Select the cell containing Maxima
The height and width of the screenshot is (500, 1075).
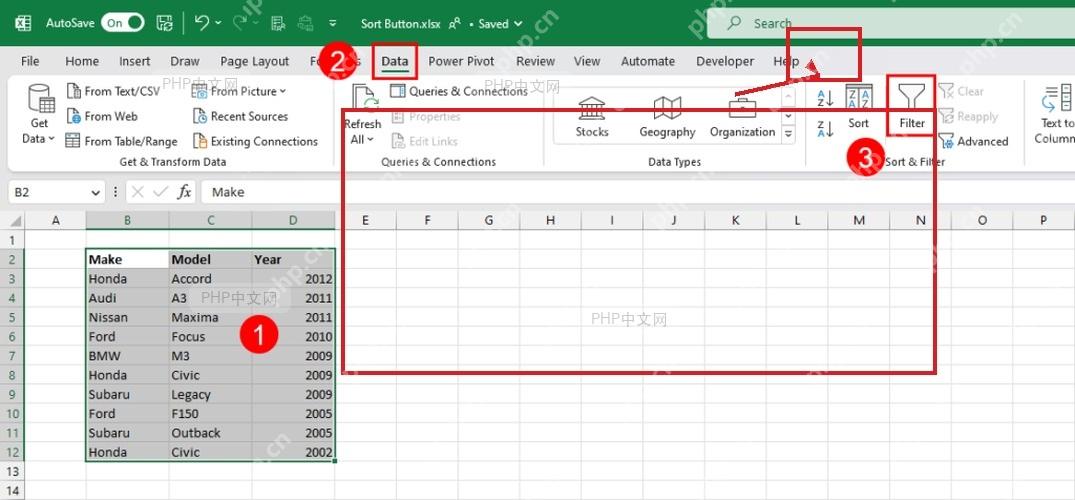[210, 318]
